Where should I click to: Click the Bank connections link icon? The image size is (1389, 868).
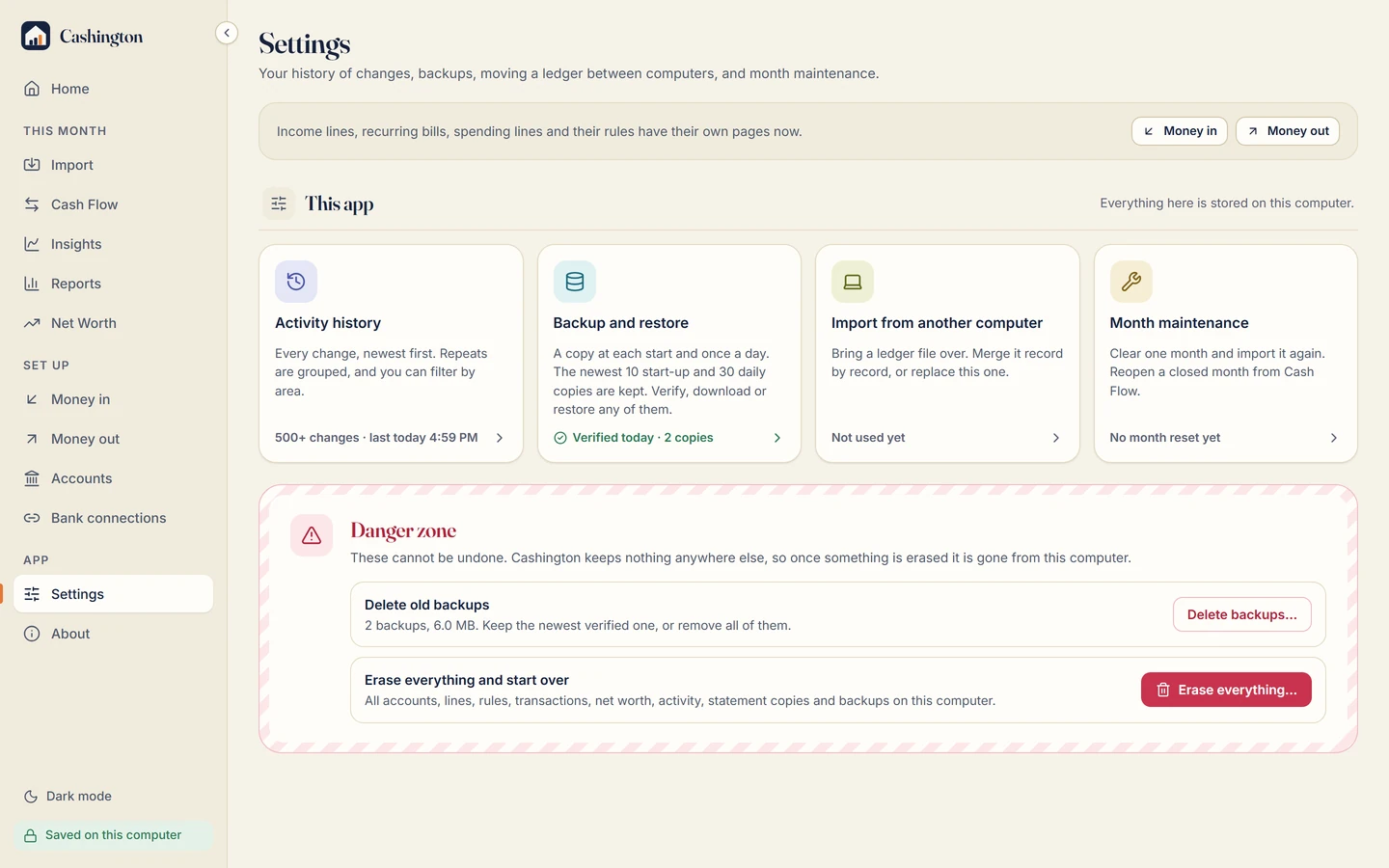tap(32, 518)
